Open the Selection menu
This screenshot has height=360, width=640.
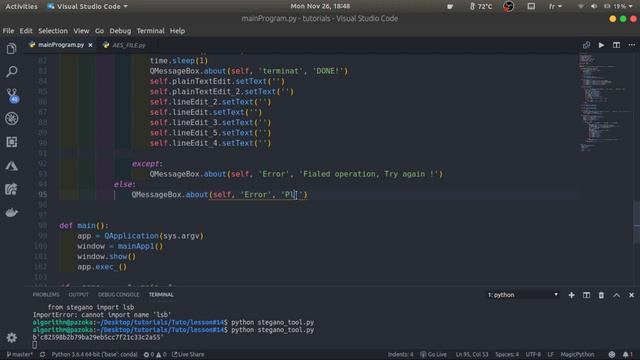tap(53, 31)
